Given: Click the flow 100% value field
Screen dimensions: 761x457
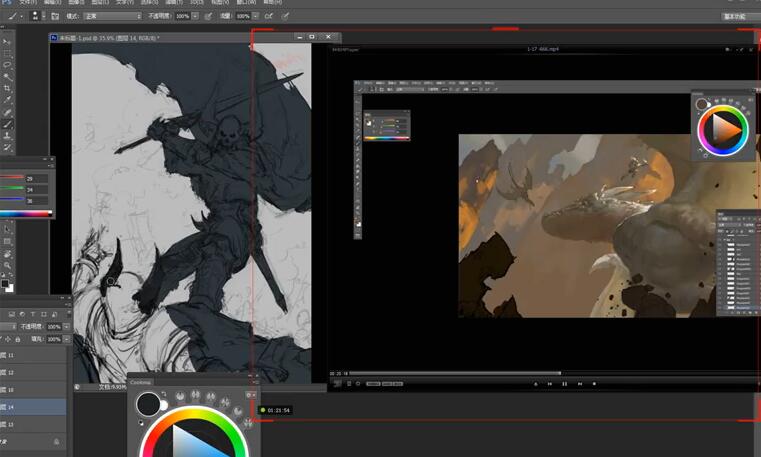Looking at the screenshot, I should [x=243, y=16].
